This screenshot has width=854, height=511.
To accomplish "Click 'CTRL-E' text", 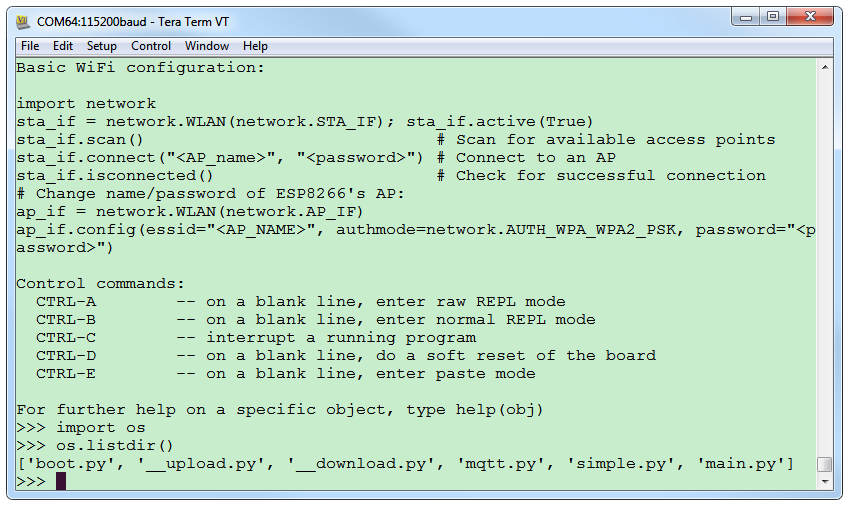I will (x=66, y=373).
